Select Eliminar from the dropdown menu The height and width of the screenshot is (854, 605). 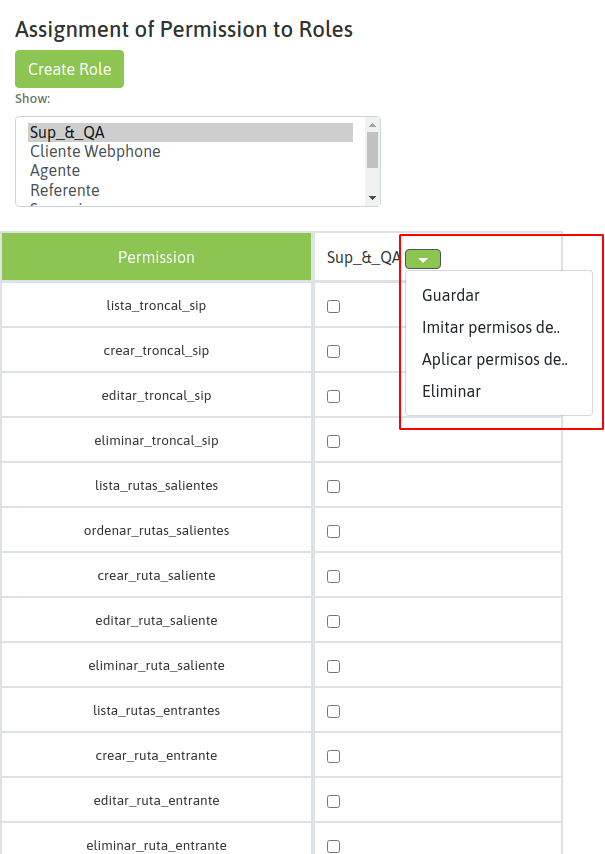[x=451, y=391]
